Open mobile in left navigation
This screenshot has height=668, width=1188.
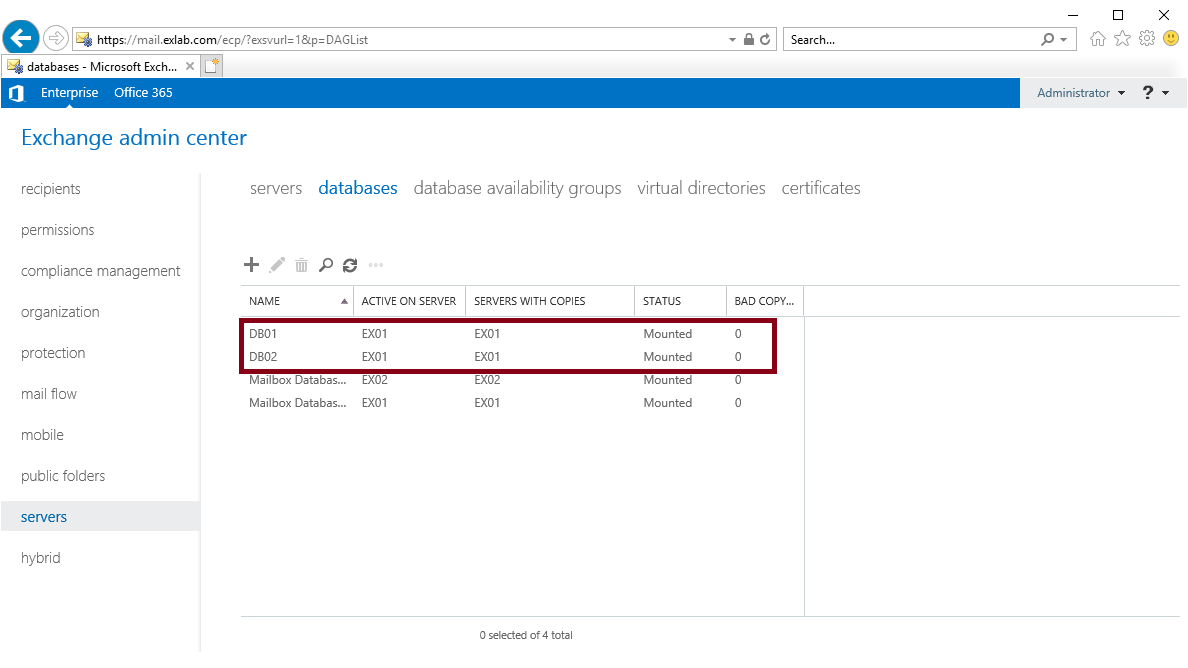[x=42, y=435]
